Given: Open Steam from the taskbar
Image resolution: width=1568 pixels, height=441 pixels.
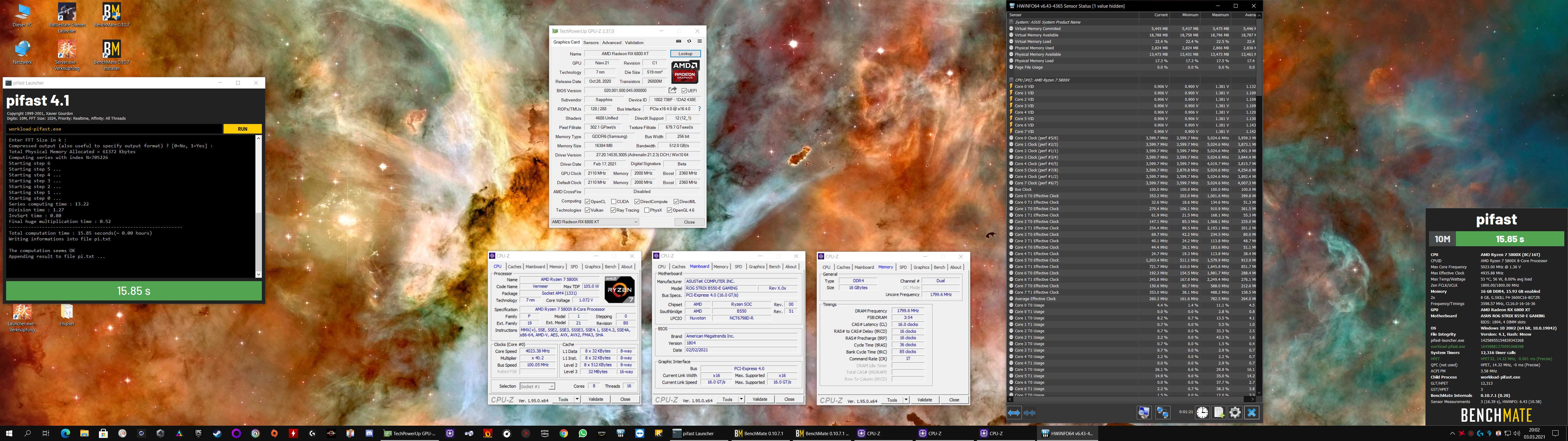Looking at the screenshot, I should click(x=217, y=434).
